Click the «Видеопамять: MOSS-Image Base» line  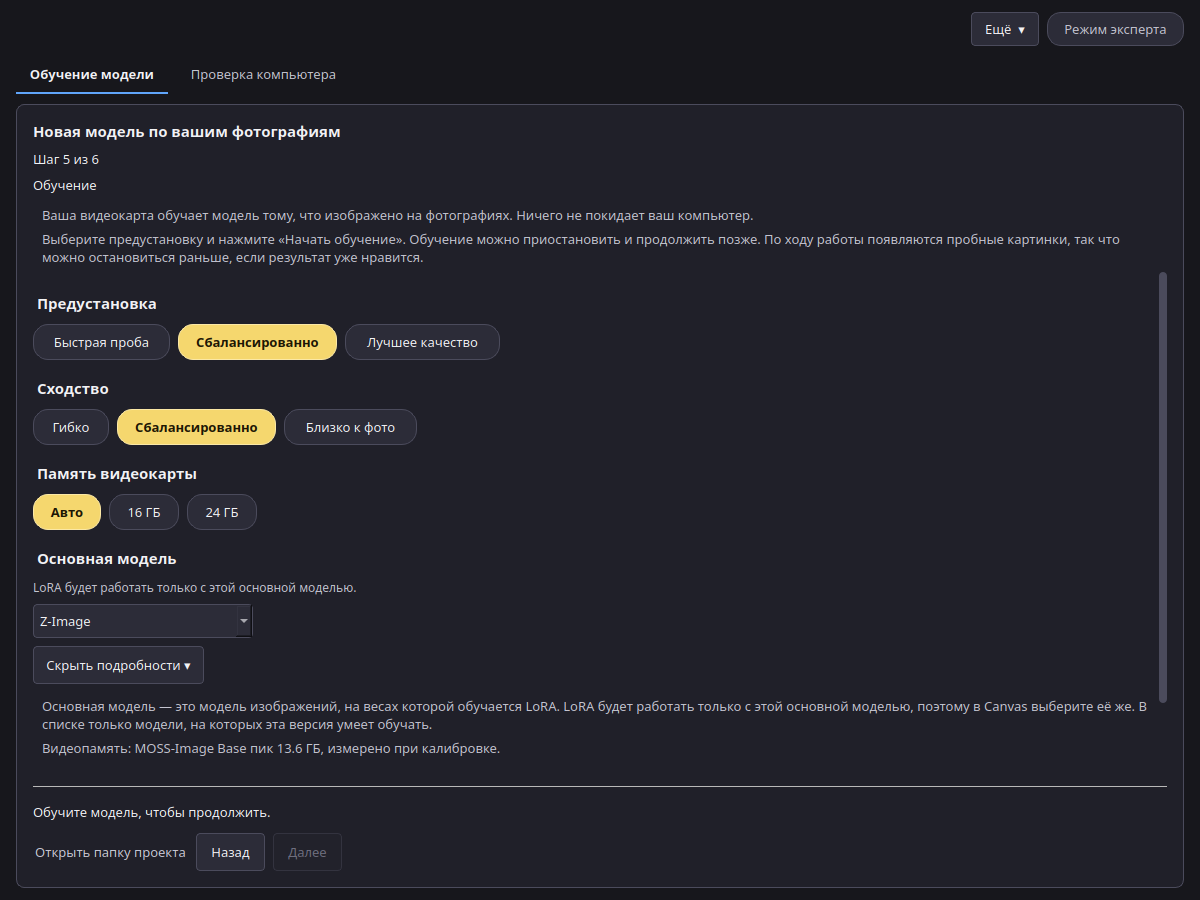coord(271,748)
